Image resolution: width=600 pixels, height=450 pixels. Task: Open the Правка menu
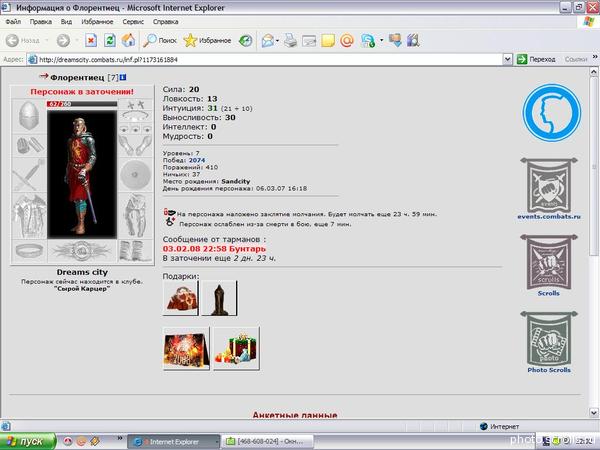click(41, 22)
